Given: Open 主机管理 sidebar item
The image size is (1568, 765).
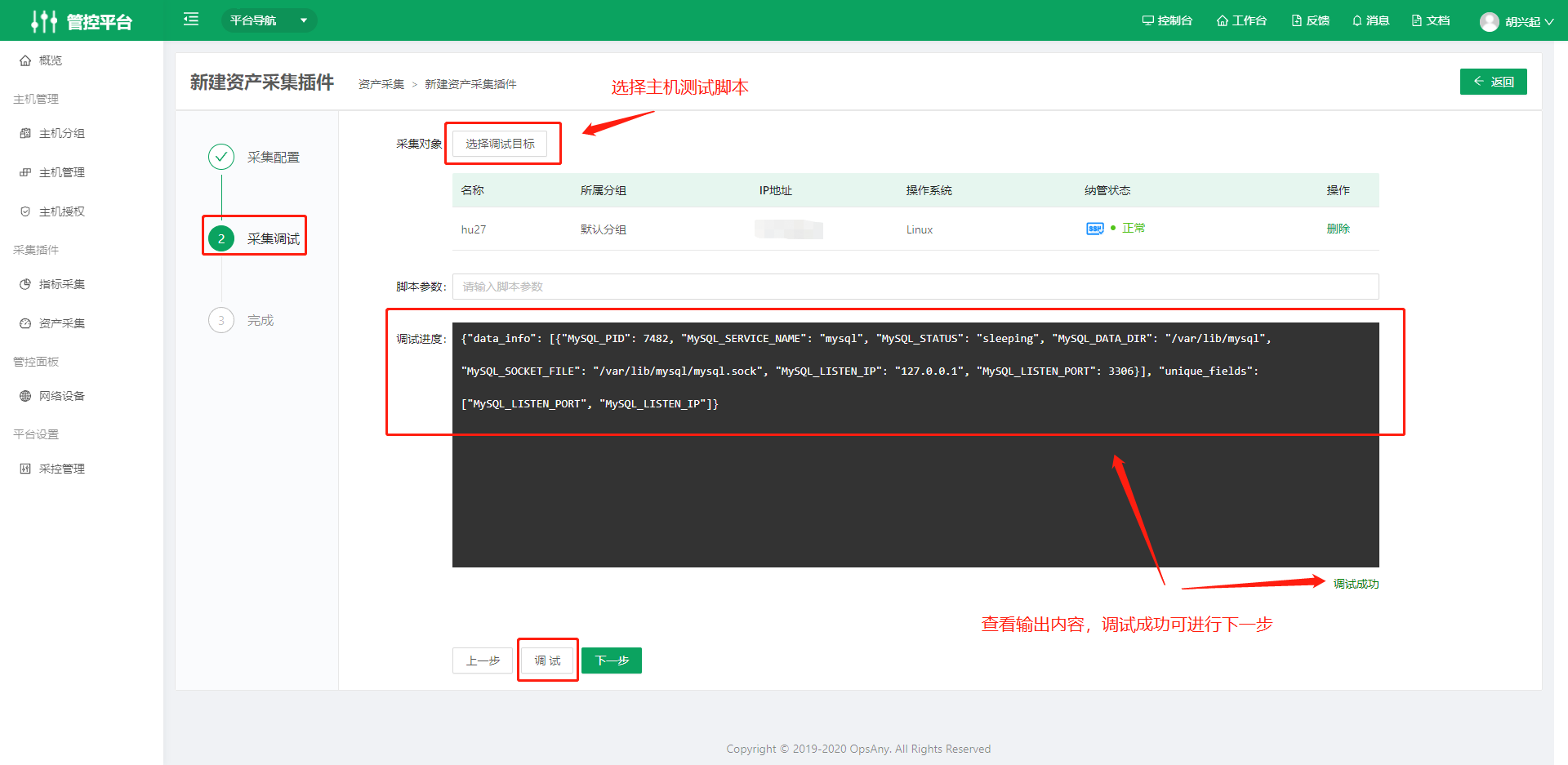Looking at the screenshot, I should click(x=62, y=172).
